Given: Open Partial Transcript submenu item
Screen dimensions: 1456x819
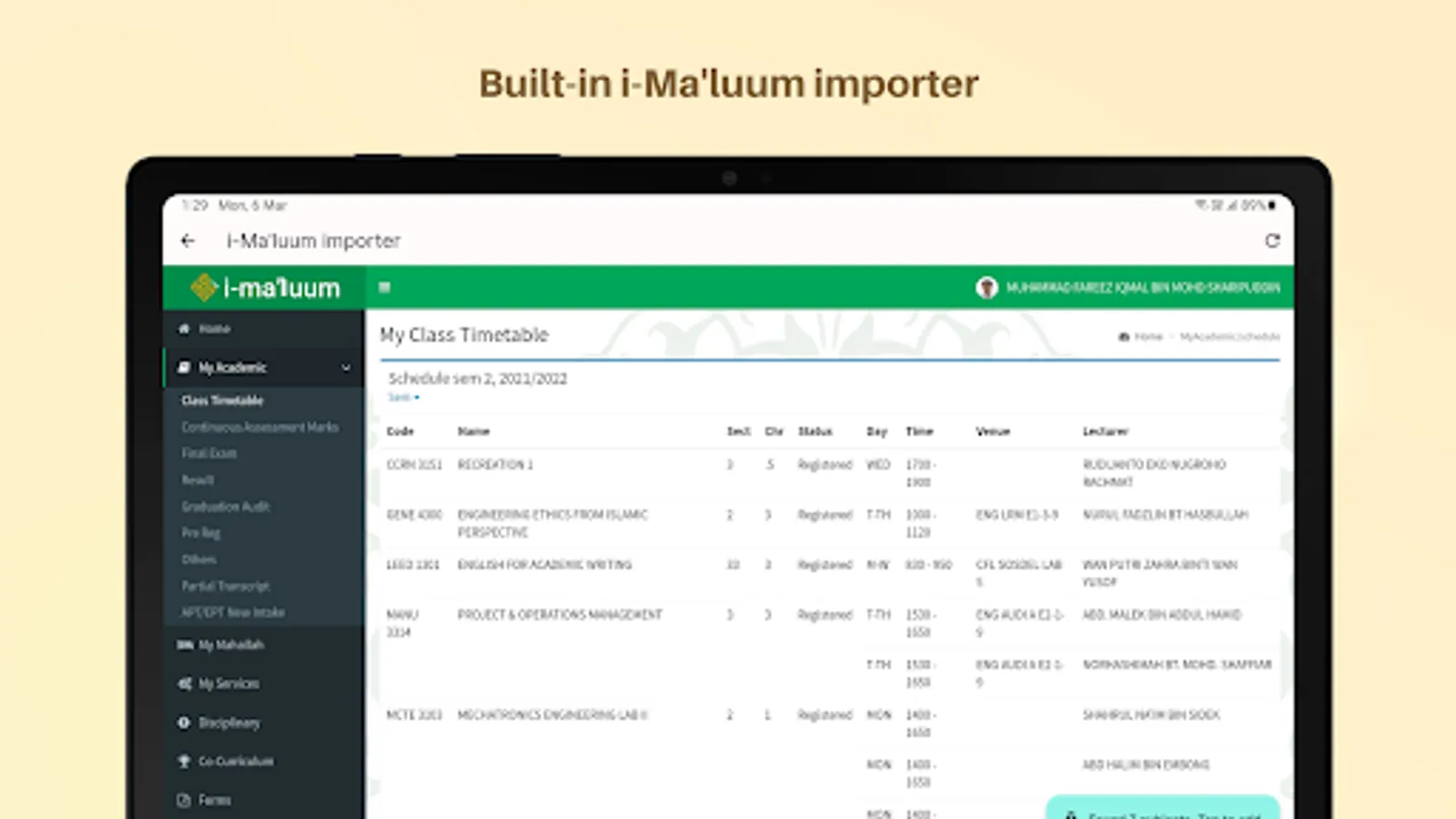Looking at the screenshot, I should [226, 586].
